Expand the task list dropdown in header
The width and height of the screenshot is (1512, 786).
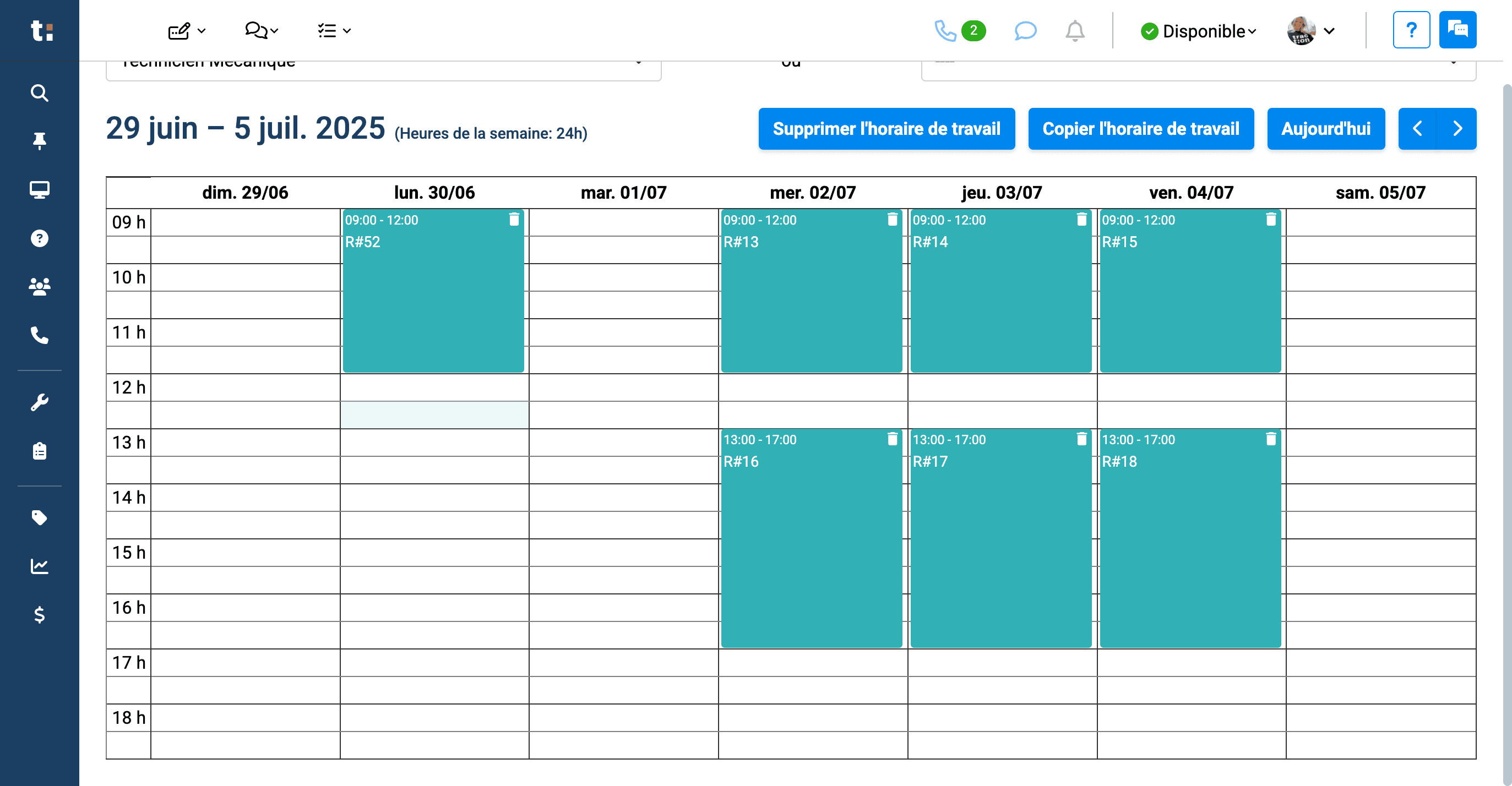click(x=334, y=30)
